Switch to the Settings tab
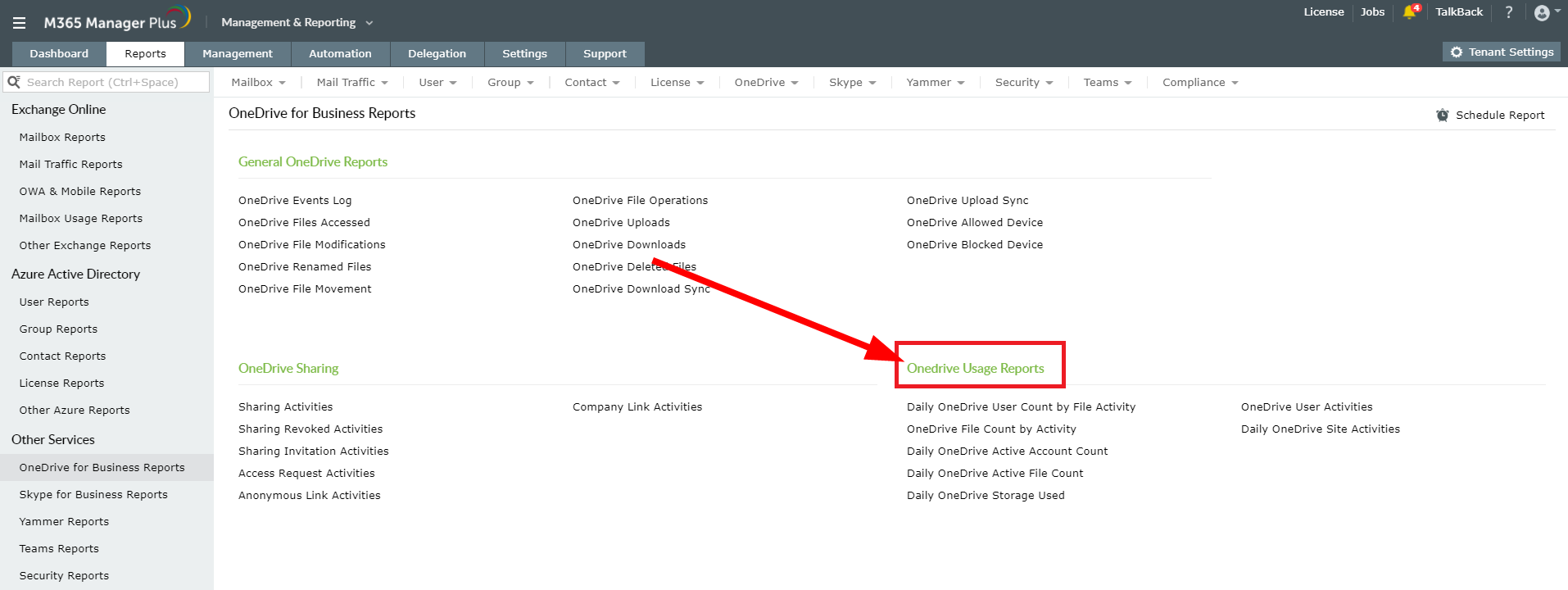The width and height of the screenshot is (1568, 590). (x=524, y=54)
